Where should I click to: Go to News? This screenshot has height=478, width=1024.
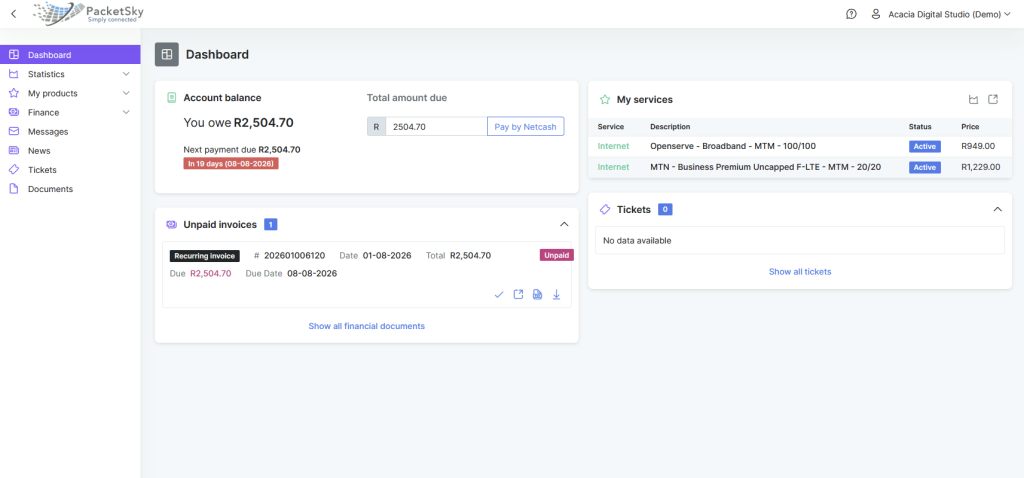click(x=70, y=150)
